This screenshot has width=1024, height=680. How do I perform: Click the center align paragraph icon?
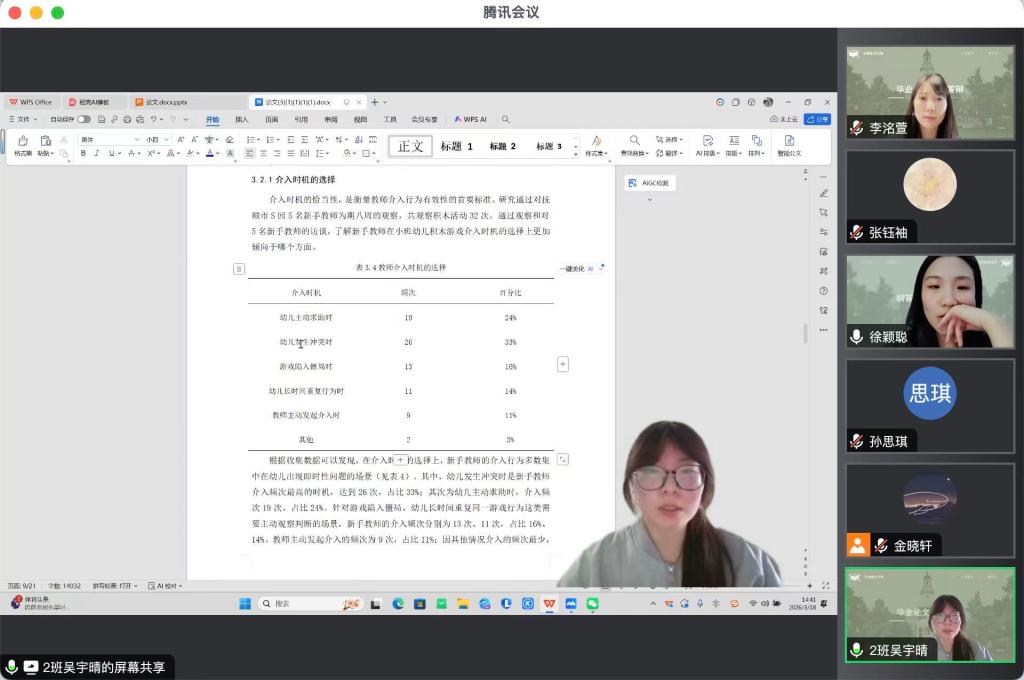(x=263, y=153)
